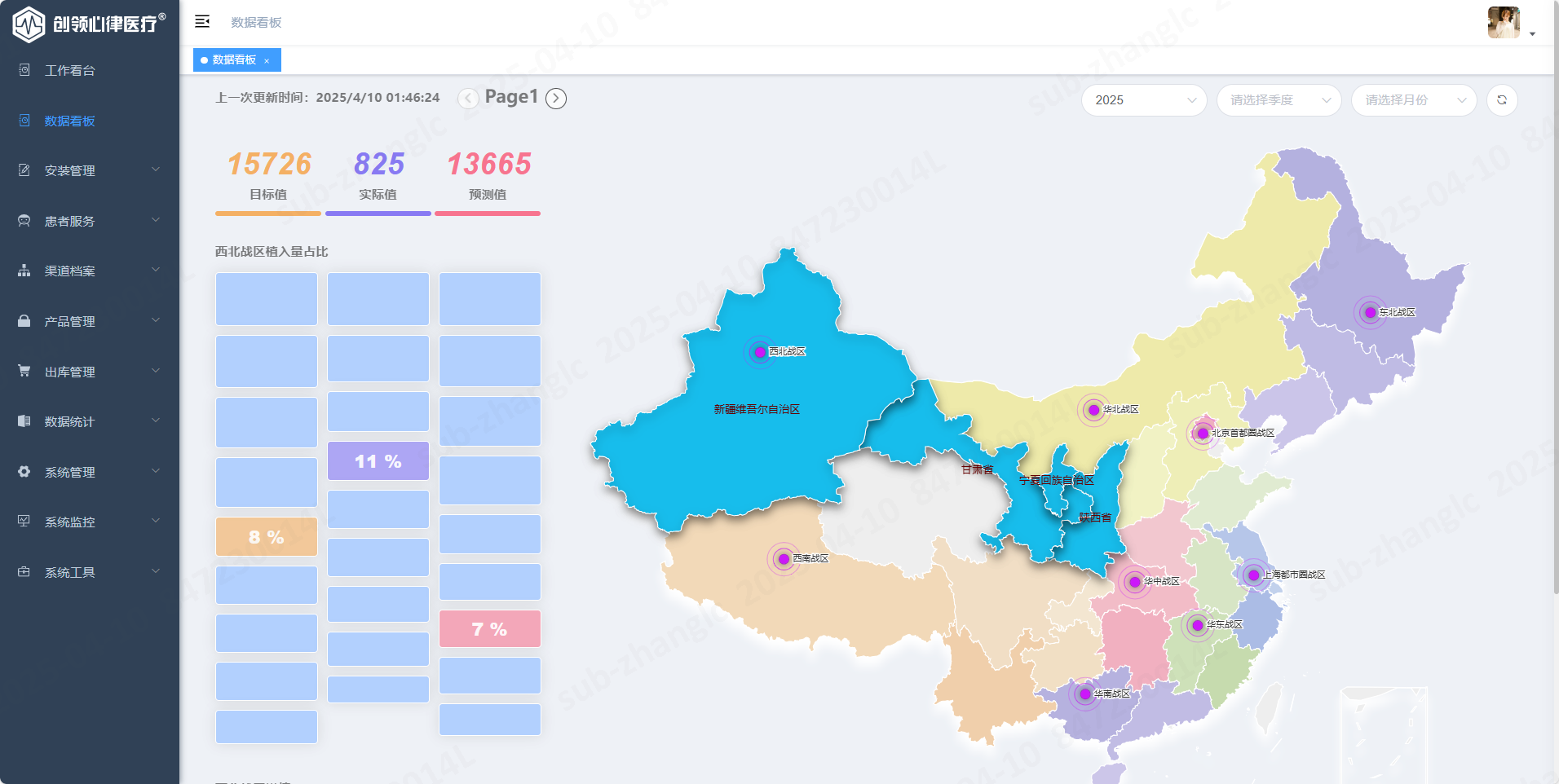1559x784 pixels.
Task: Click 宁夏回族自治区 label on the map
Action: pos(1057,480)
